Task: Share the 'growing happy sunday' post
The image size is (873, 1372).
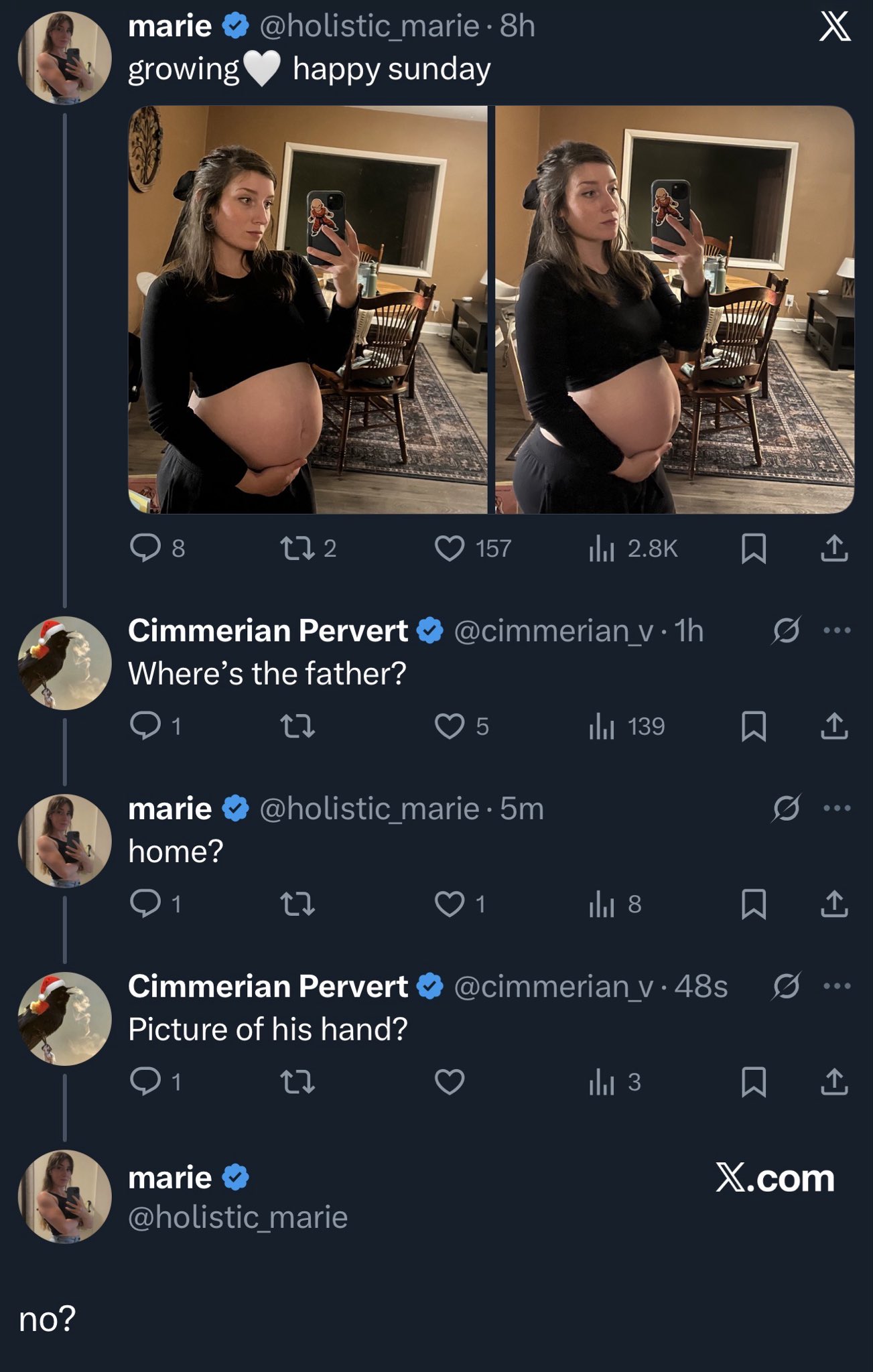Action: 834,549
